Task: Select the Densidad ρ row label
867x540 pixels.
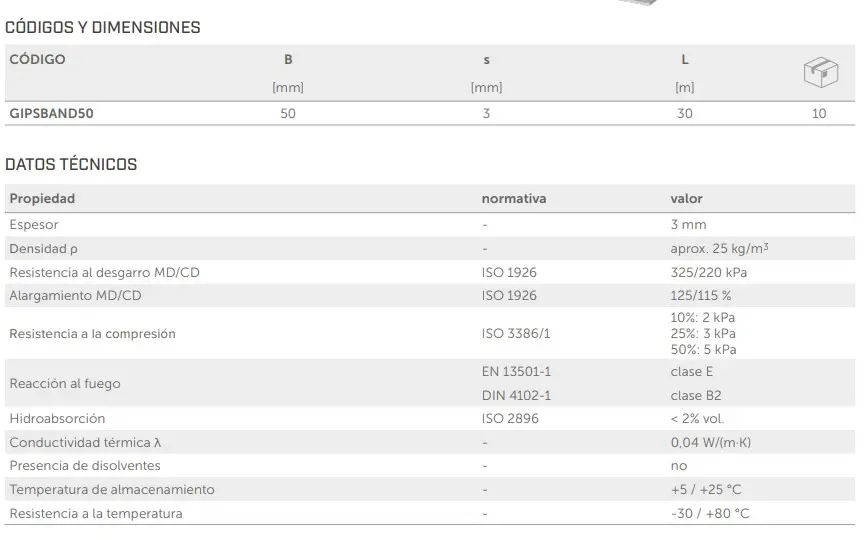Action: pyautogui.click(x=43, y=248)
